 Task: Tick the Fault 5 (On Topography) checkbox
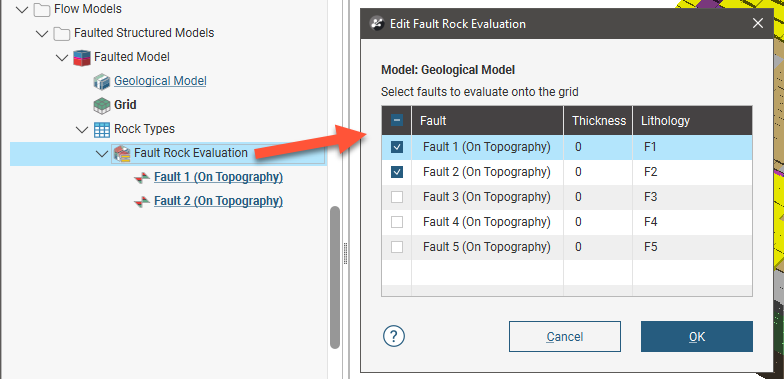click(397, 247)
